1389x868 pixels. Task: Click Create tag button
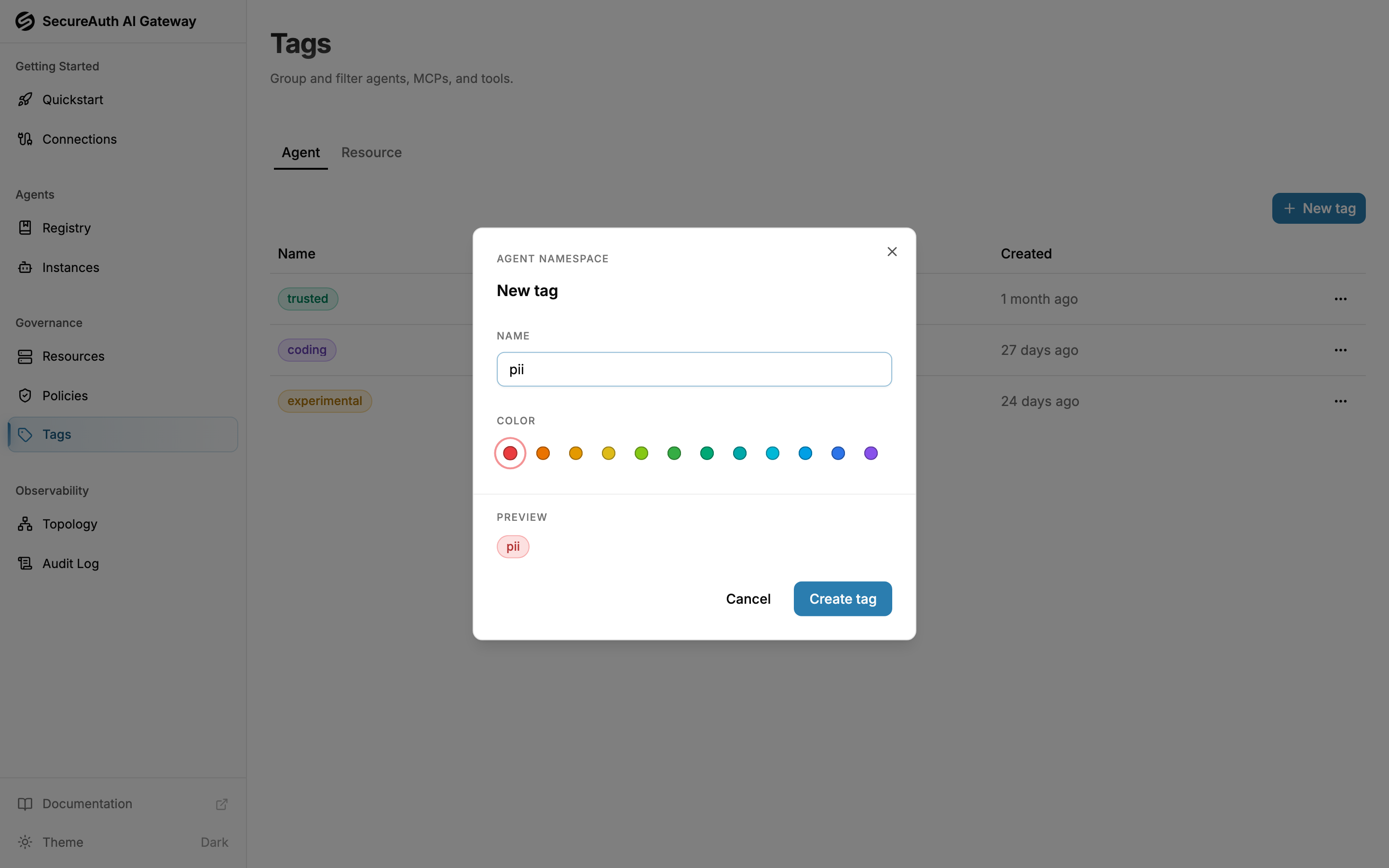pos(843,599)
